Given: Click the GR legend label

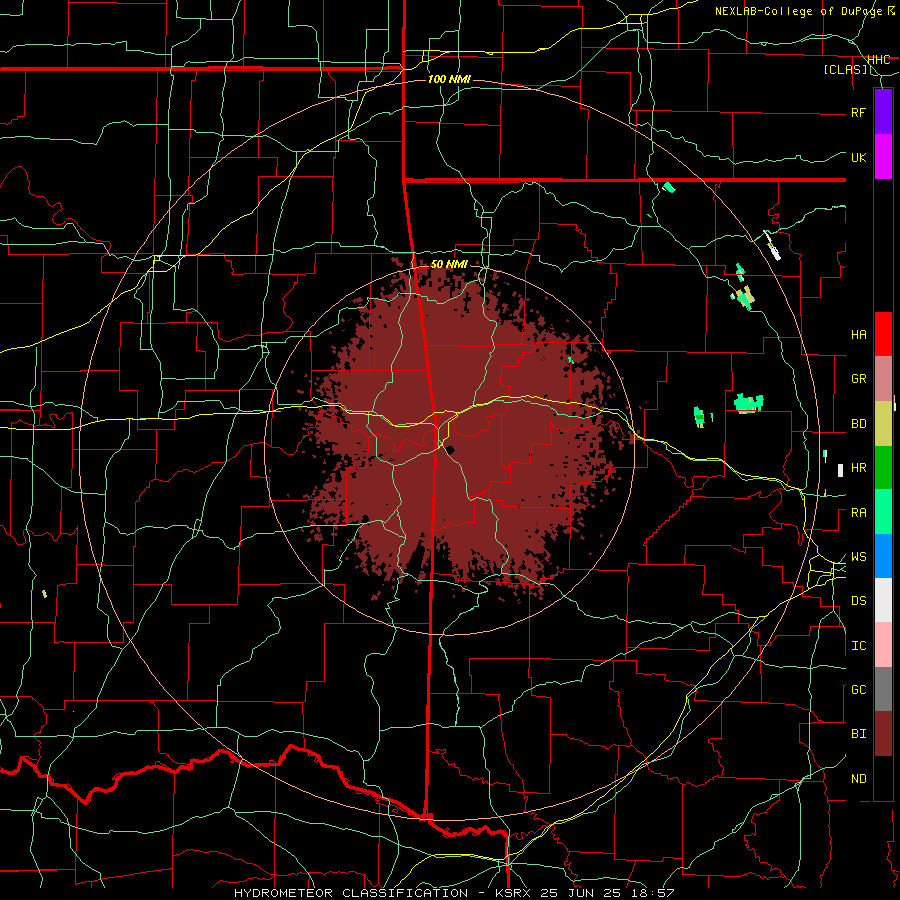Looking at the screenshot, I should coord(858,379).
